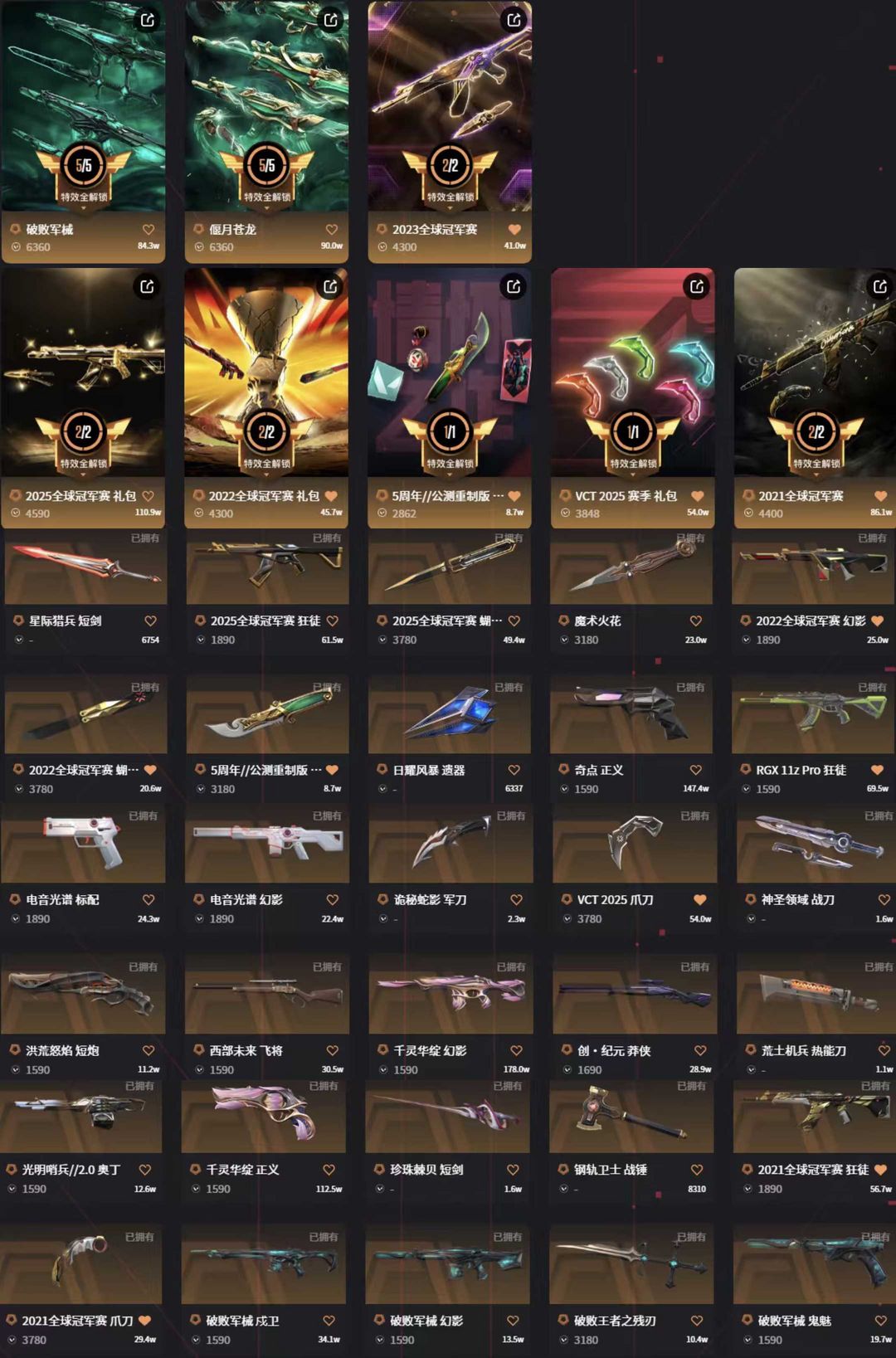Click share icon on 2022全球冠军赛 礼包 card
This screenshot has width=896, height=1358.
[x=331, y=286]
